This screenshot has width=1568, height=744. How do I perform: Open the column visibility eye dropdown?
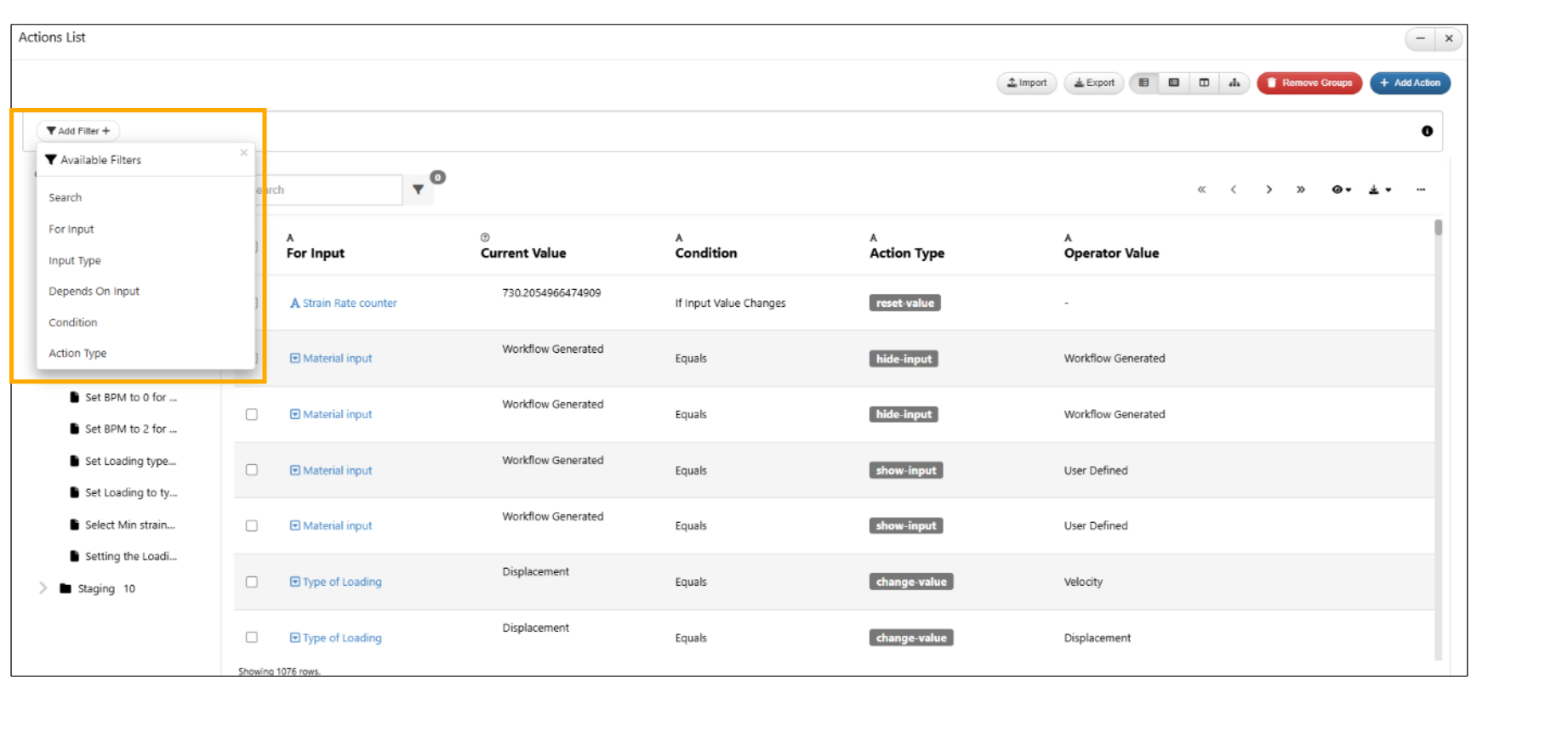click(x=1341, y=190)
